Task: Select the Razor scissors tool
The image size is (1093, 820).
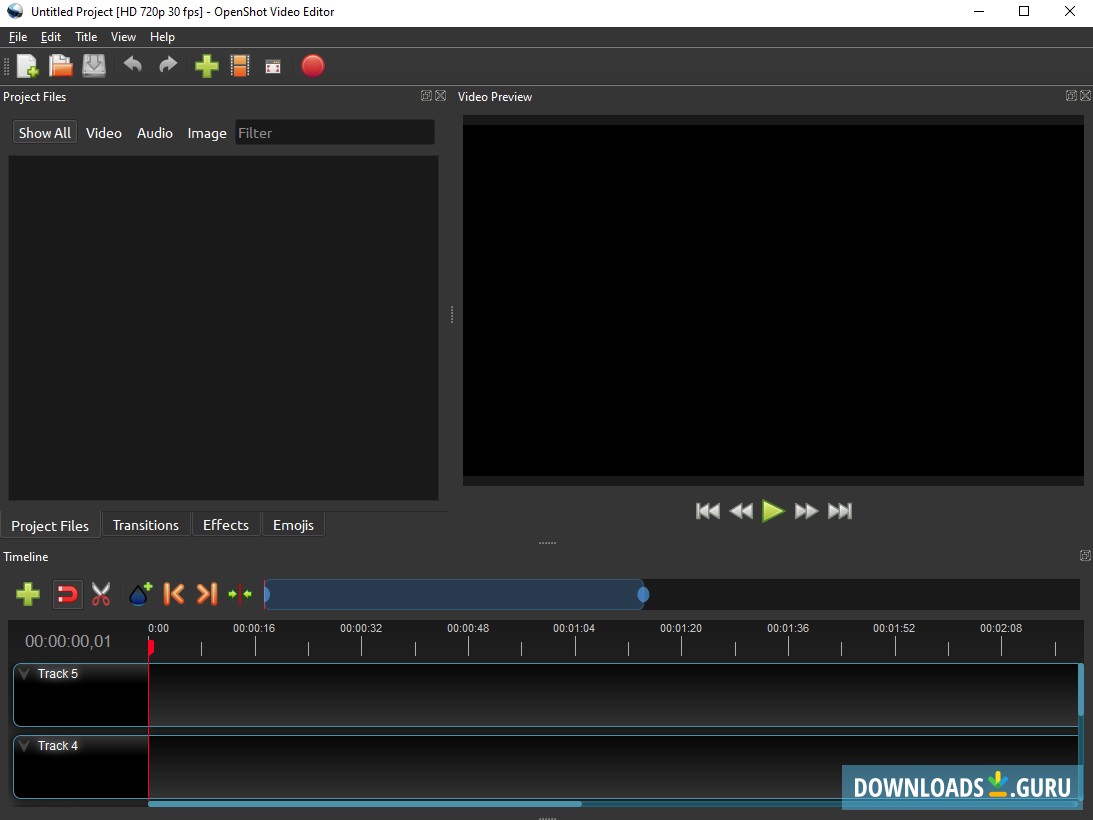Action: (x=101, y=594)
